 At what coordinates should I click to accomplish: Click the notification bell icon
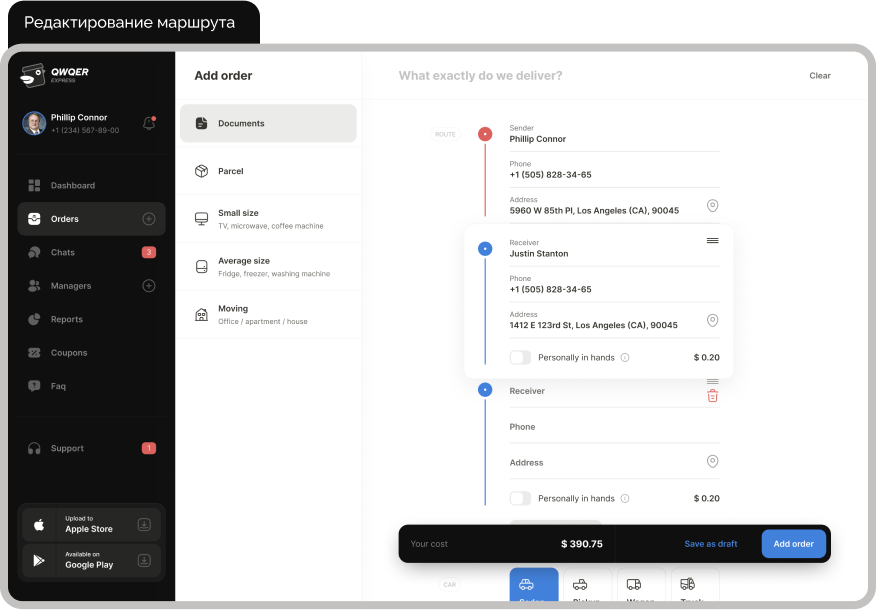coord(149,123)
